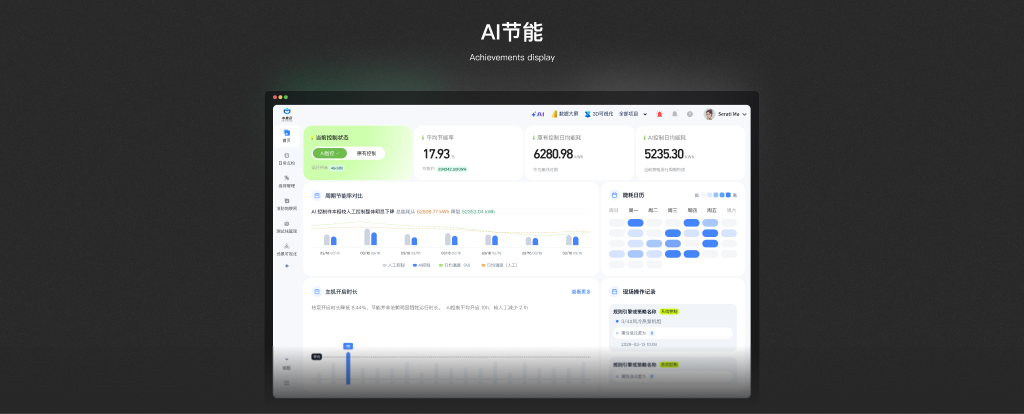Viewport: 1024px width, 414px height.
Task: Open the first 规则引擎策略名称 record card
Action: coord(673,328)
